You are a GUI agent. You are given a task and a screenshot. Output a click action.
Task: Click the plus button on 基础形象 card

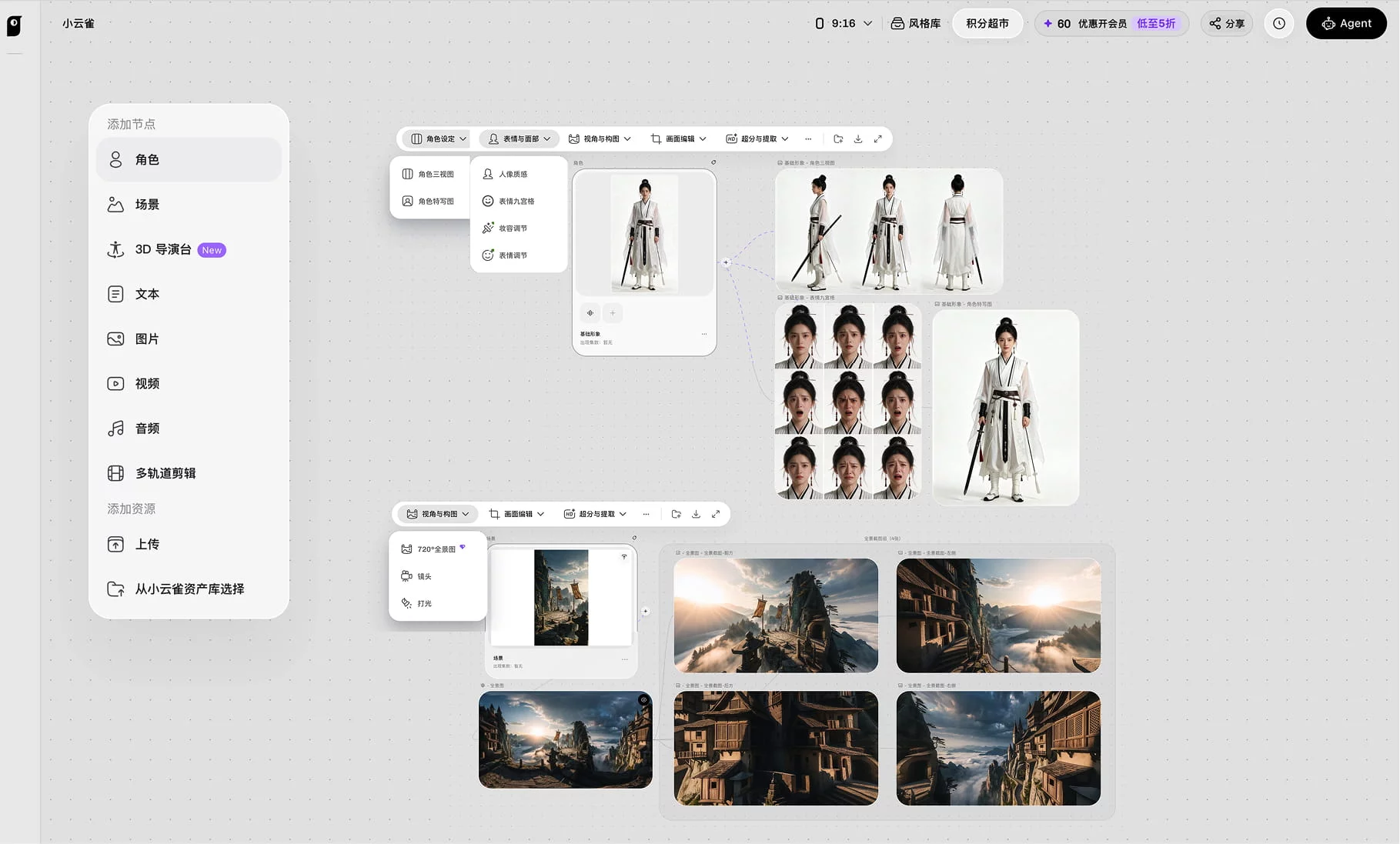pos(613,313)
